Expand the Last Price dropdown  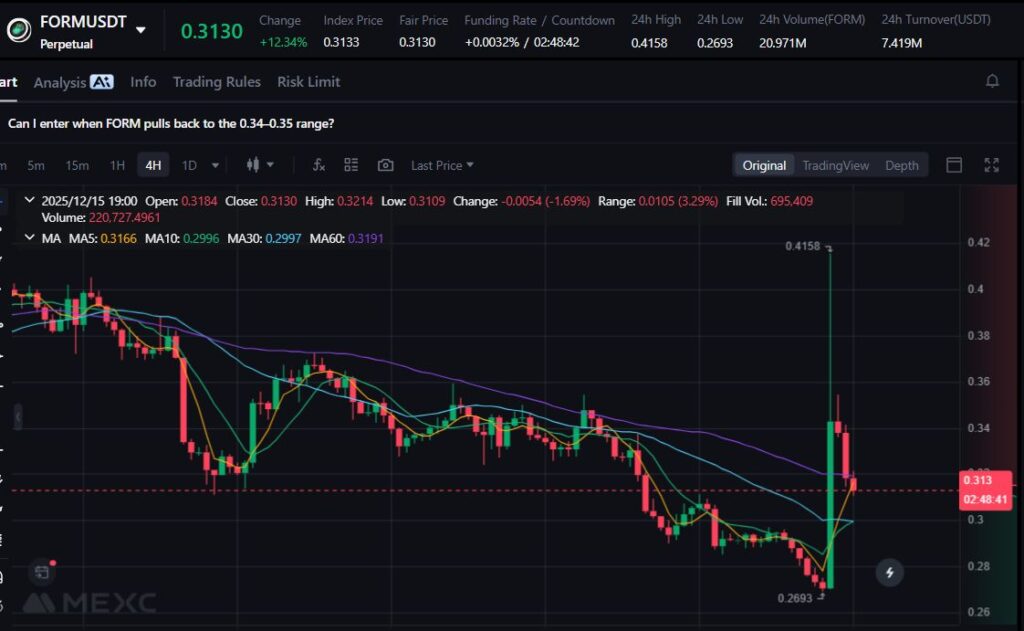[x=442, y=165]
